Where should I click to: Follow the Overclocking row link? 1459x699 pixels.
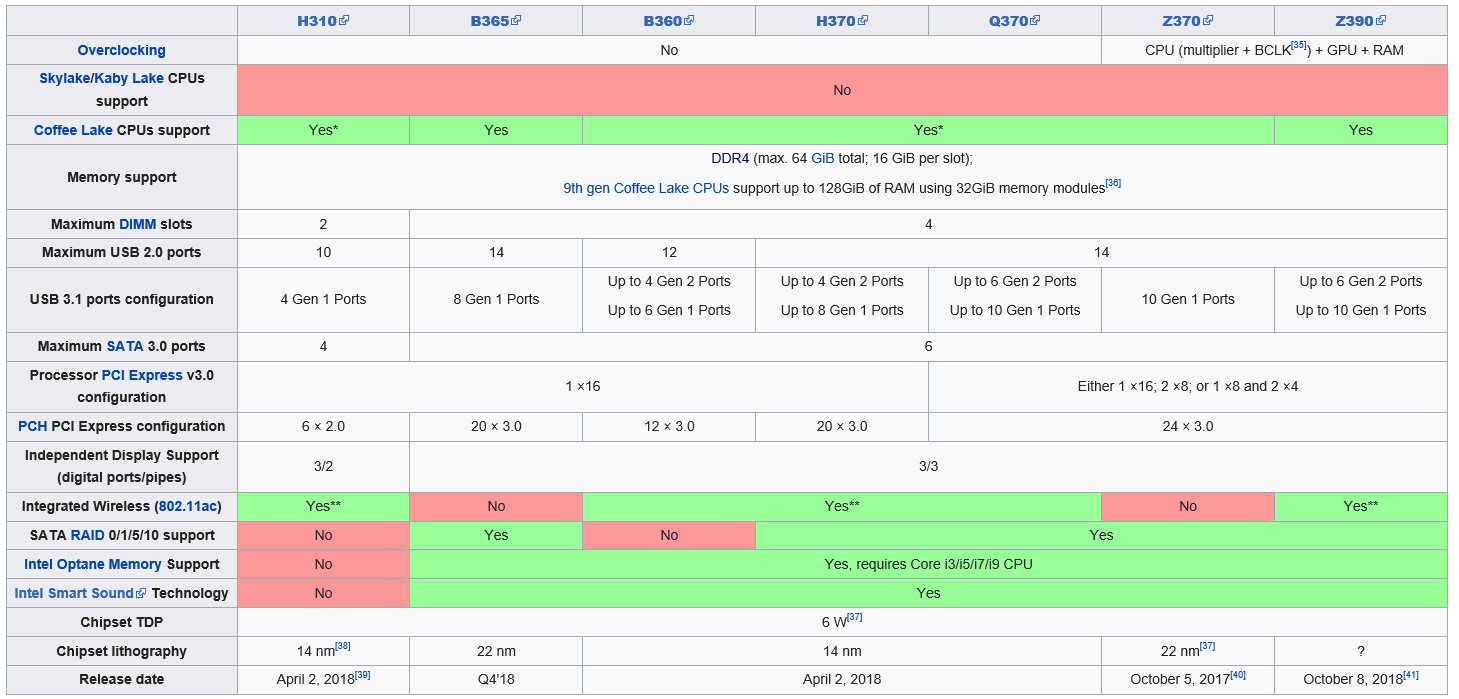[122, 50]
